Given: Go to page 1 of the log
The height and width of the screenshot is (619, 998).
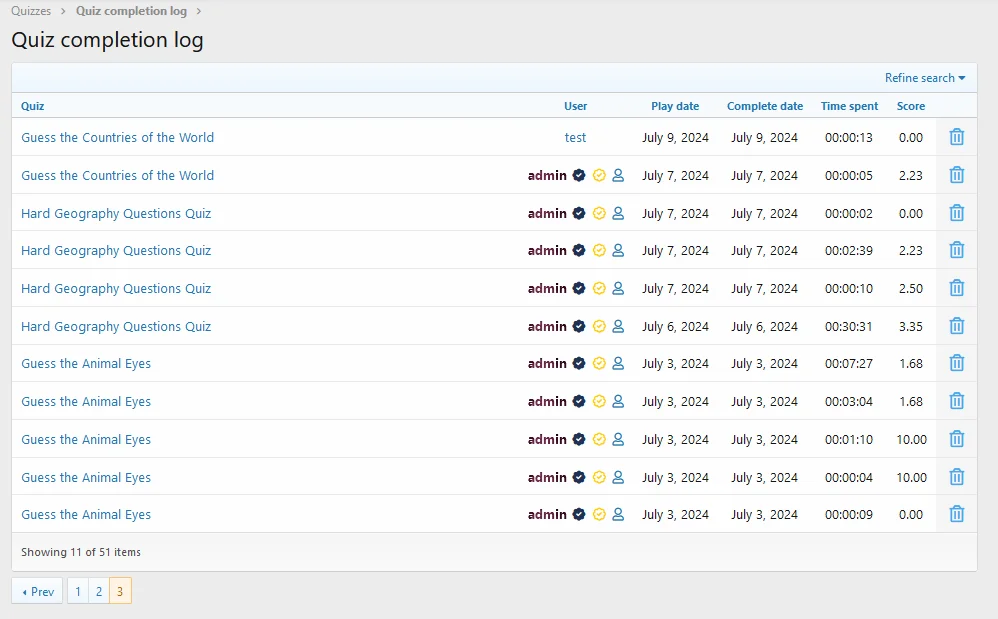Looking at the screenshot, I should click(x=77, y=592).
